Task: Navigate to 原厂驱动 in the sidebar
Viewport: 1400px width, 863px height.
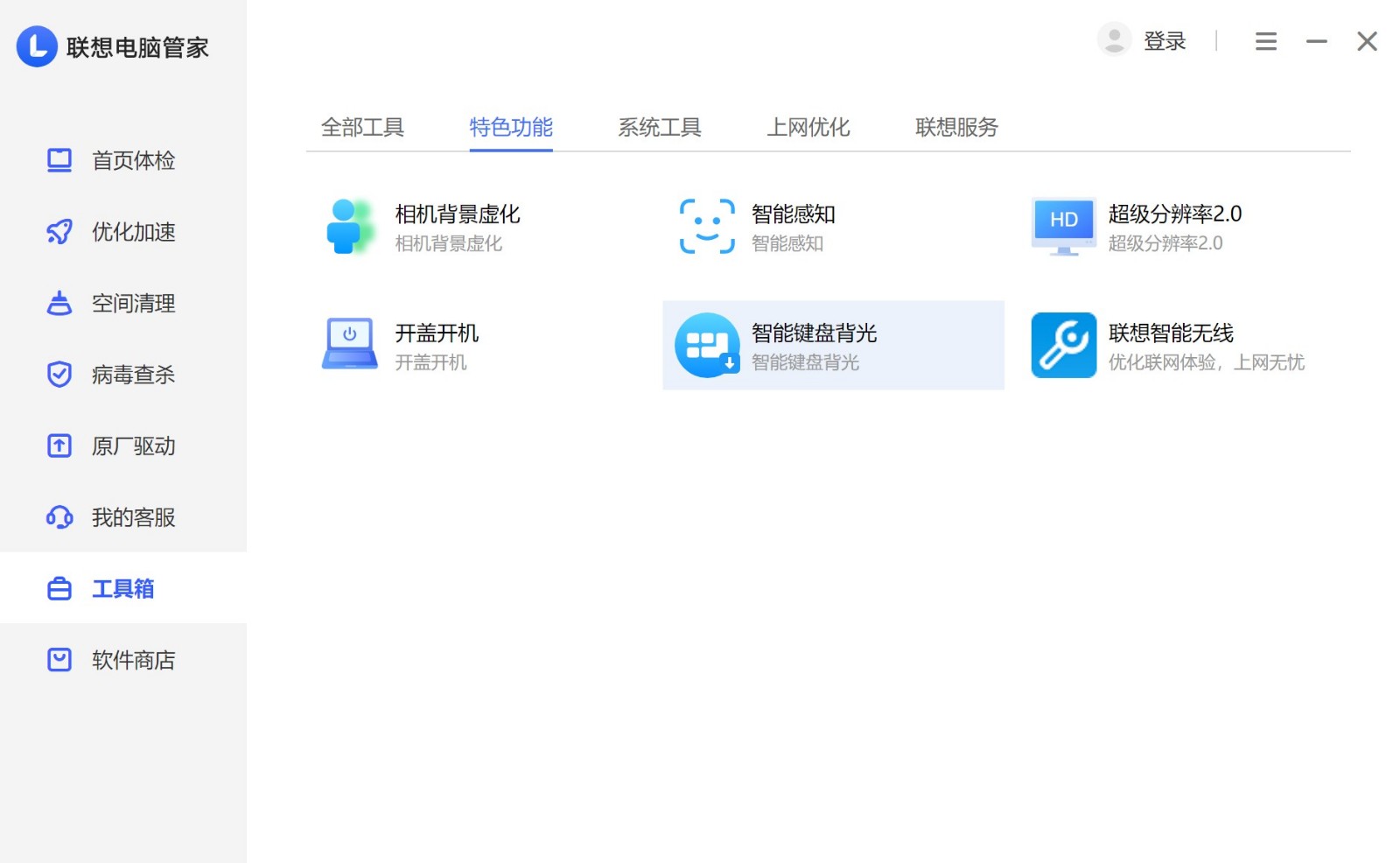Action: 123,446
